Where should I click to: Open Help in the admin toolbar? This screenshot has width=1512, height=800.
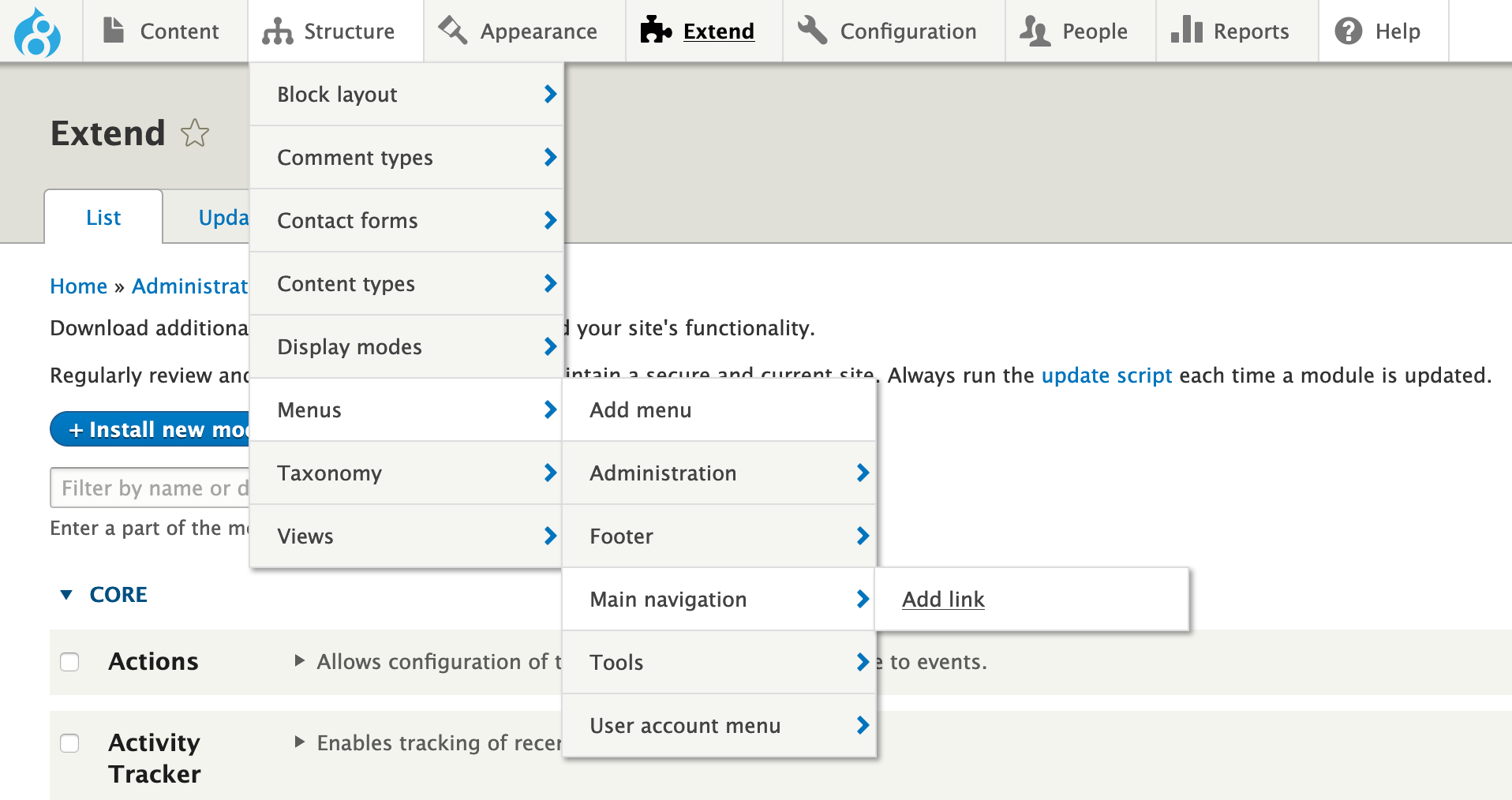click(1383, 31)
